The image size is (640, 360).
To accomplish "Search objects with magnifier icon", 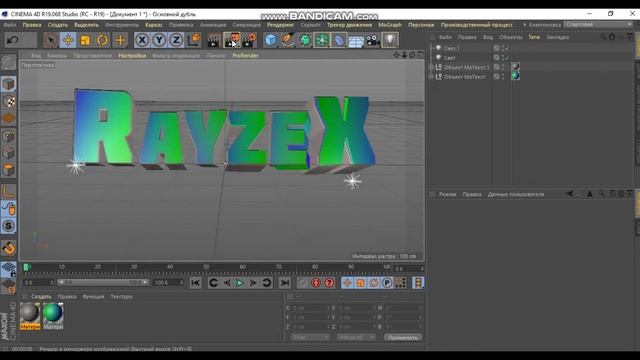I will coord(603,37).
